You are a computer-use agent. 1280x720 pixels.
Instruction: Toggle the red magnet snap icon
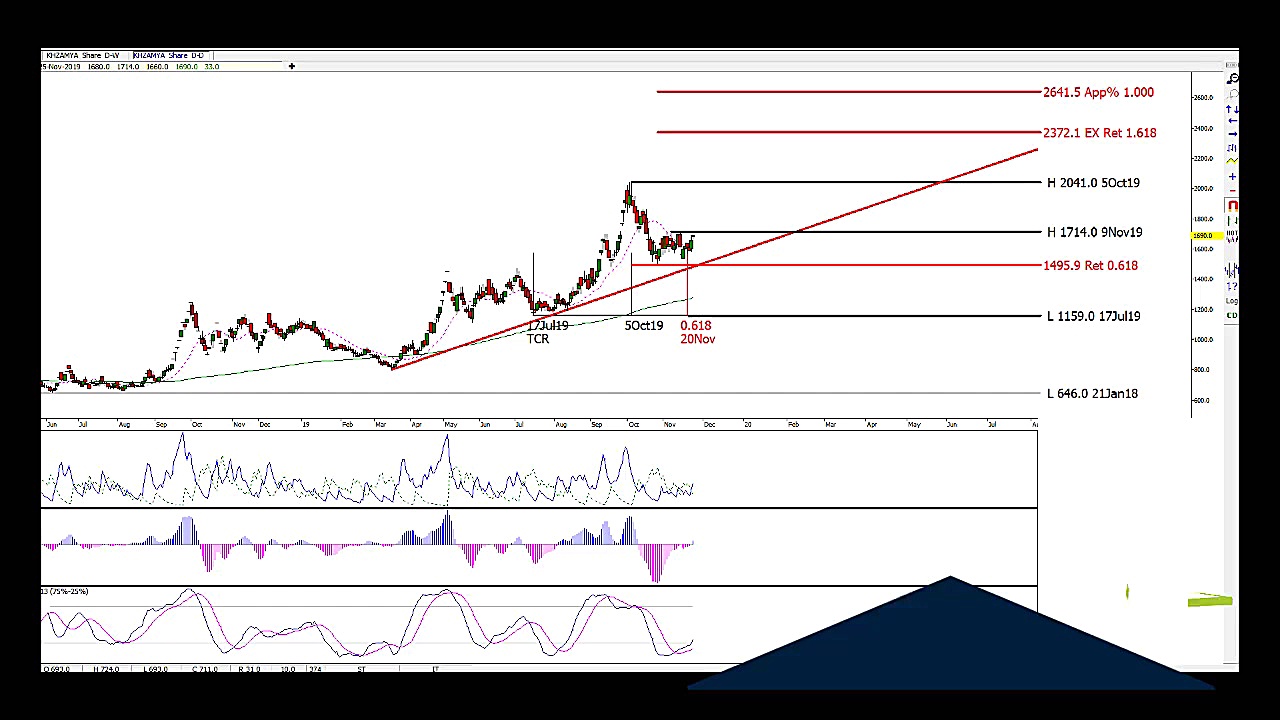coord(1234,206)
